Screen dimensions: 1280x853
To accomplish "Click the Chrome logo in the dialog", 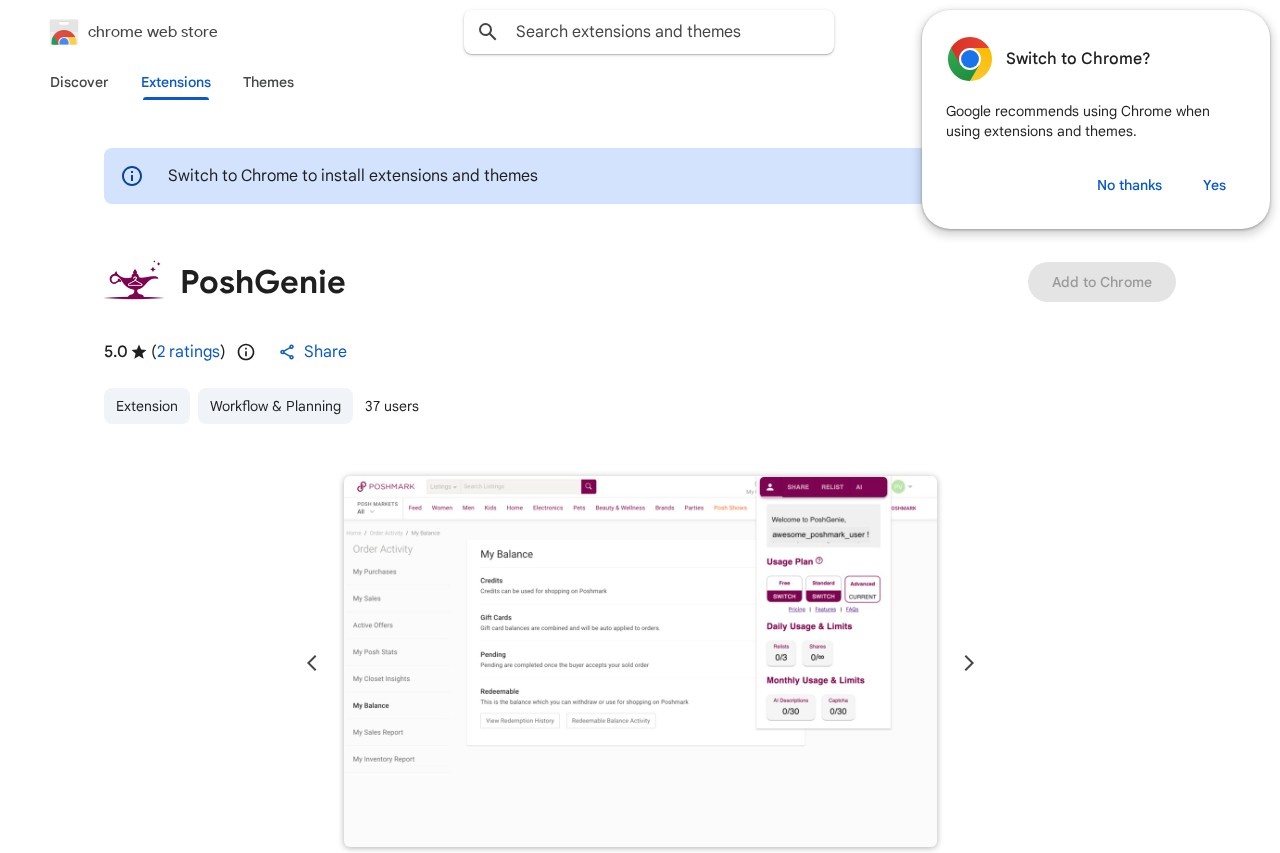I will tap(969, 59).
